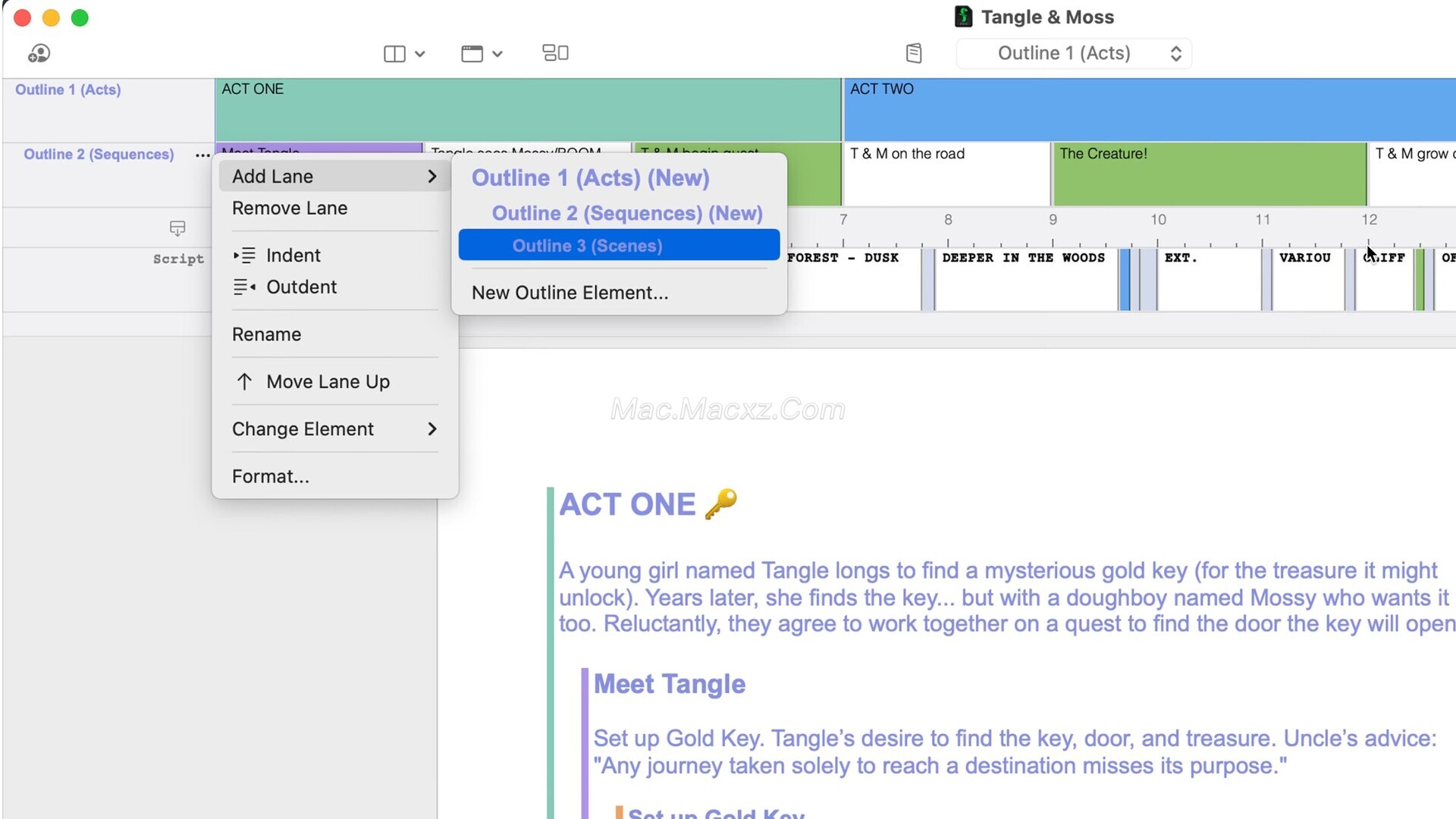Click the index cards view icon
This screenshot has height=819, width=1456.
[x=555, y=53]
